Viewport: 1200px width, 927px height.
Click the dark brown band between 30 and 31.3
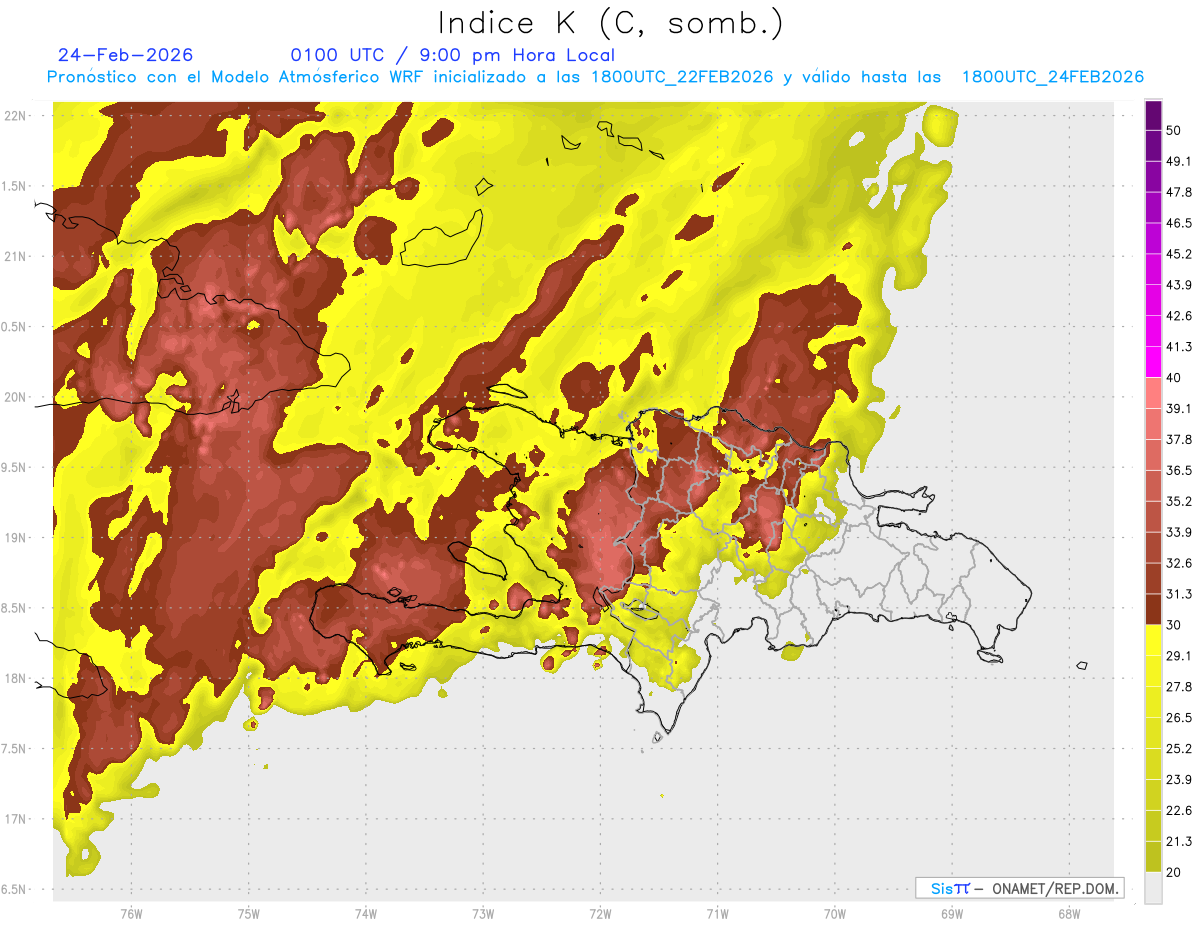(1153, 609)
